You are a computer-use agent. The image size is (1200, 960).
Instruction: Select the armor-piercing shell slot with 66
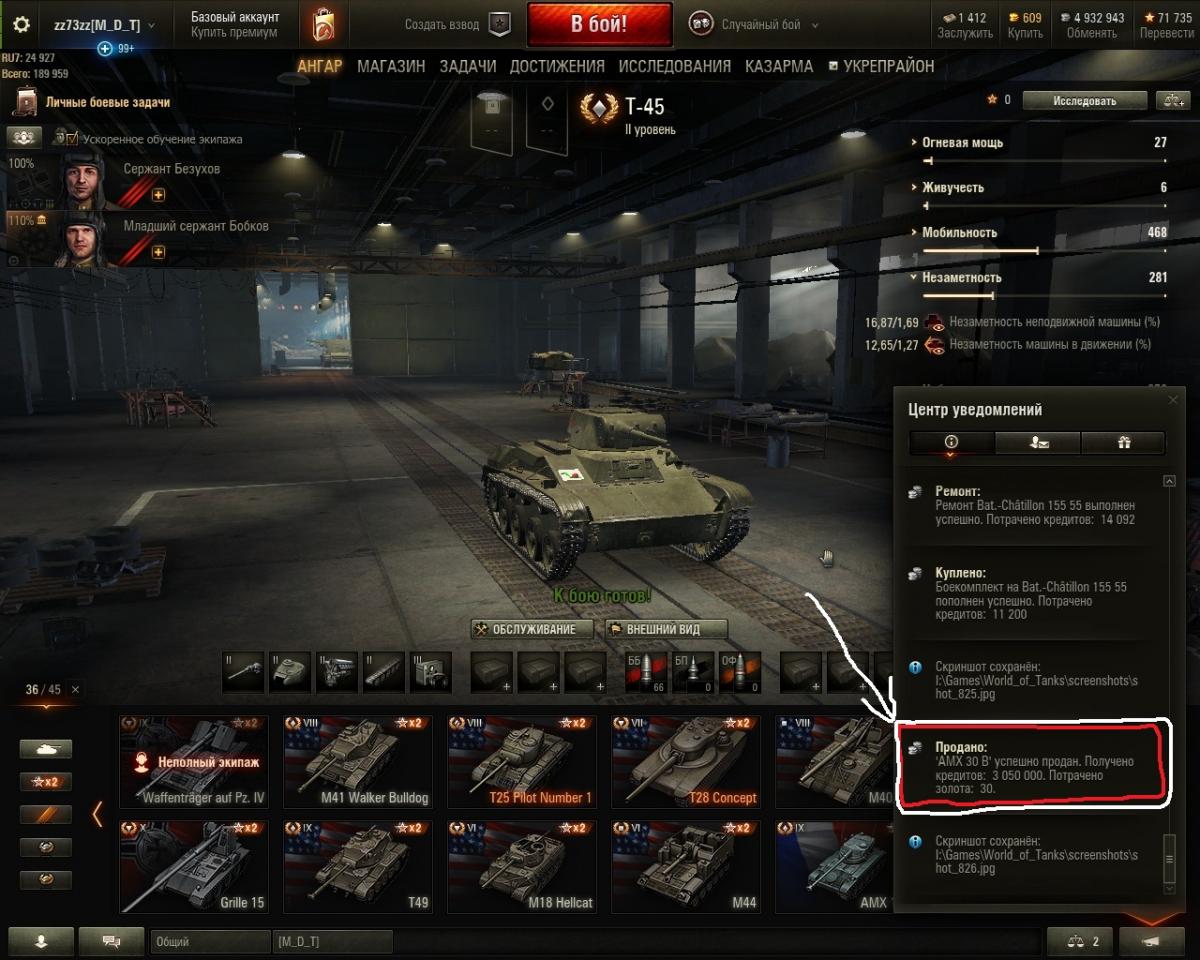click(x=645, y=672)
